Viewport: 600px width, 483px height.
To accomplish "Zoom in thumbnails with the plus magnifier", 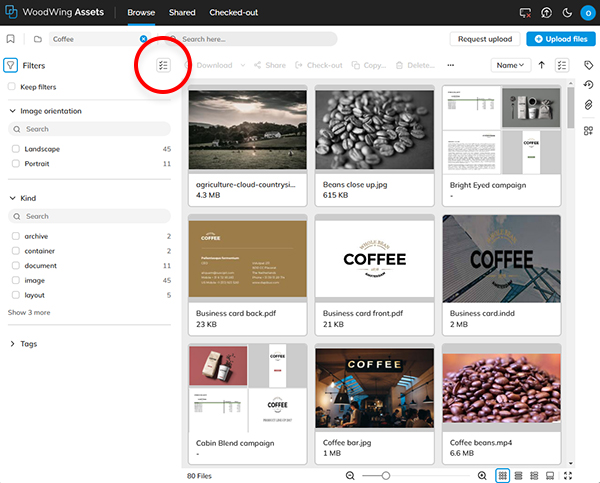I will click(482, 475).
